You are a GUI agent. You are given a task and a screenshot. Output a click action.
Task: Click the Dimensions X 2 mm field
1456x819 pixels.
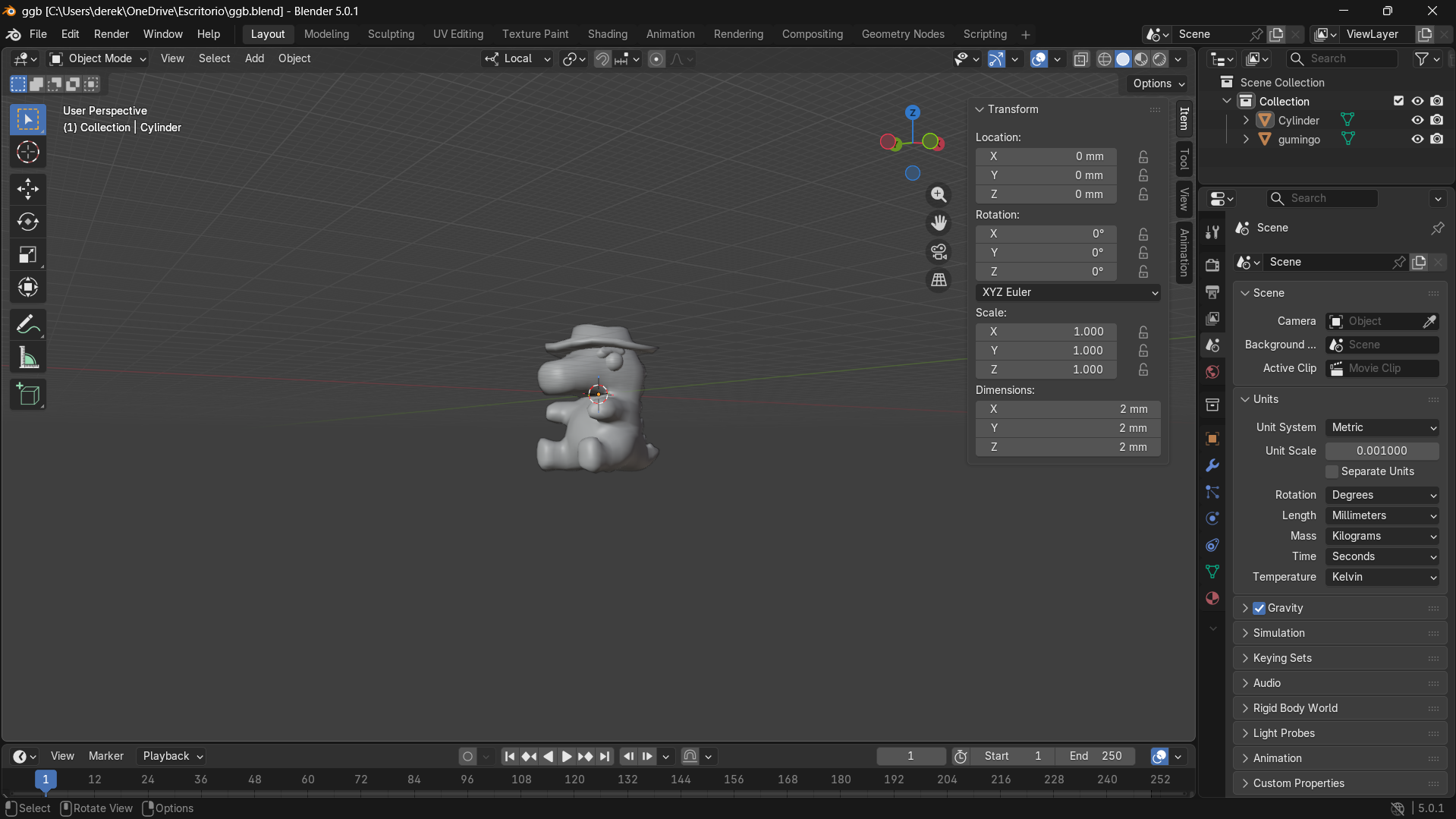(1068, 409)
